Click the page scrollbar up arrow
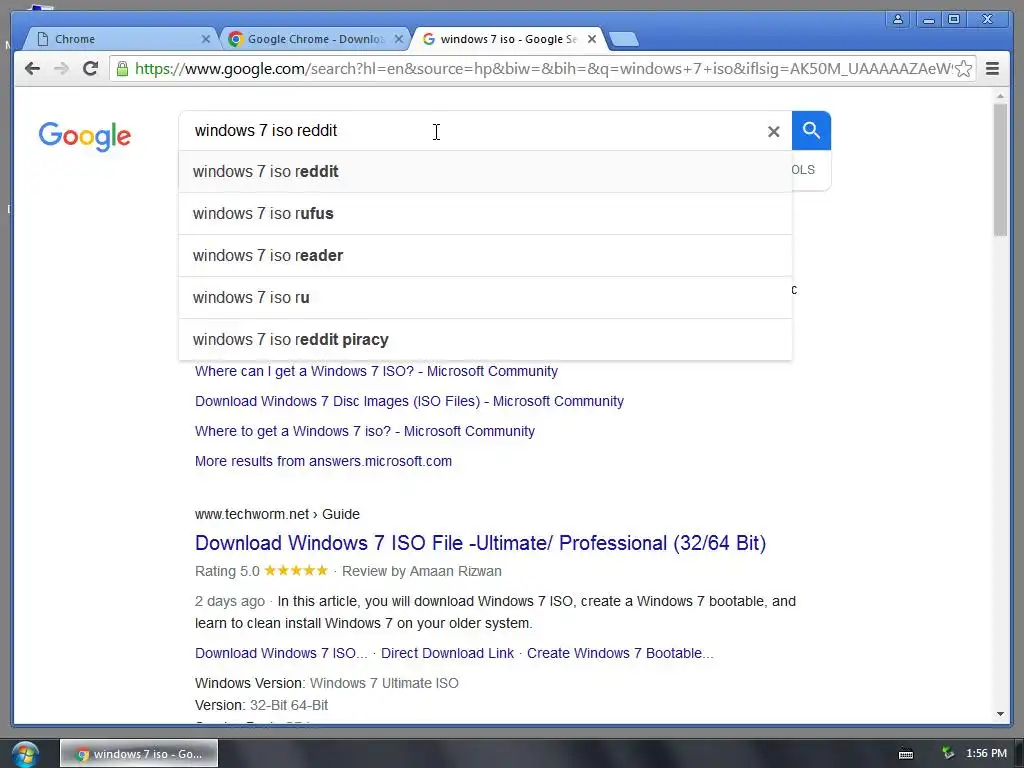Screen dimensions: 1024x768 [x=1000, y=96]
